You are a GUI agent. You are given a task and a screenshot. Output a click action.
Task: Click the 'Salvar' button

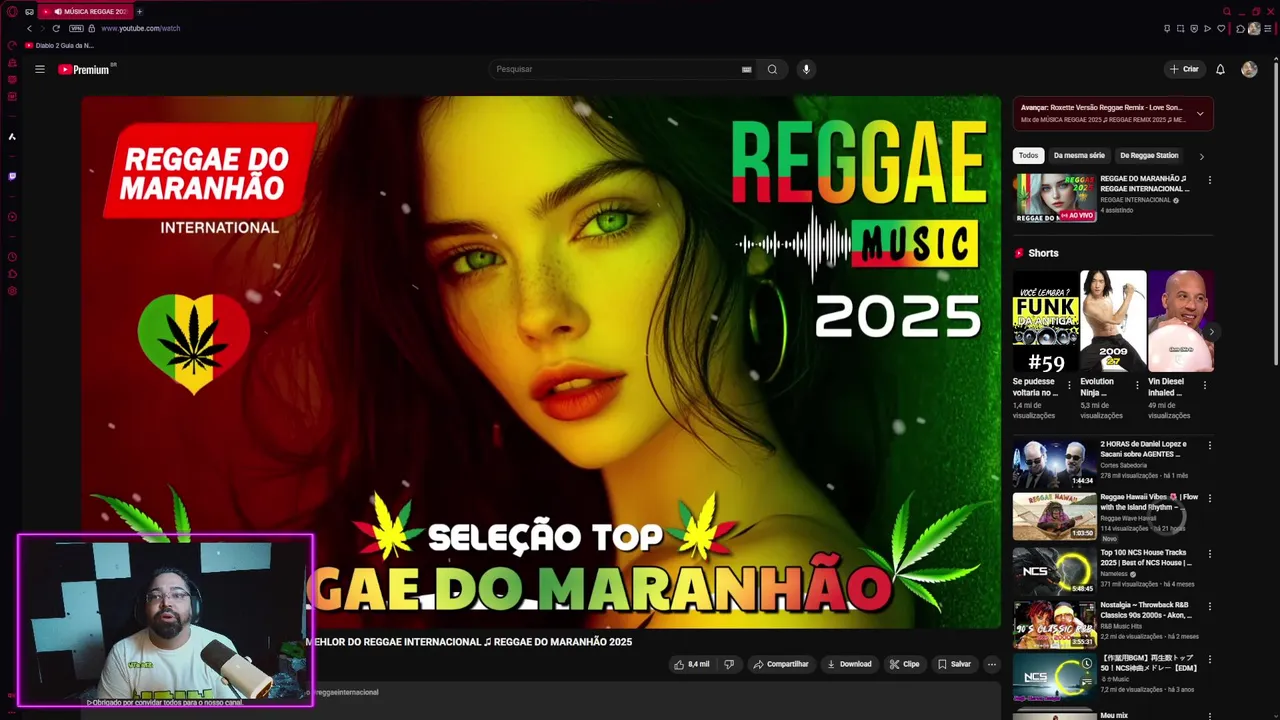[954, 664]
